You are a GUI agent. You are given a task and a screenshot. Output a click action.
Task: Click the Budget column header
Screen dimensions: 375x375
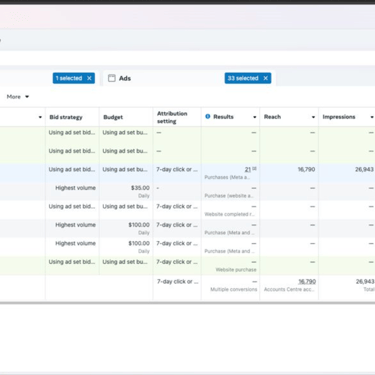click(x=113, y=117)
